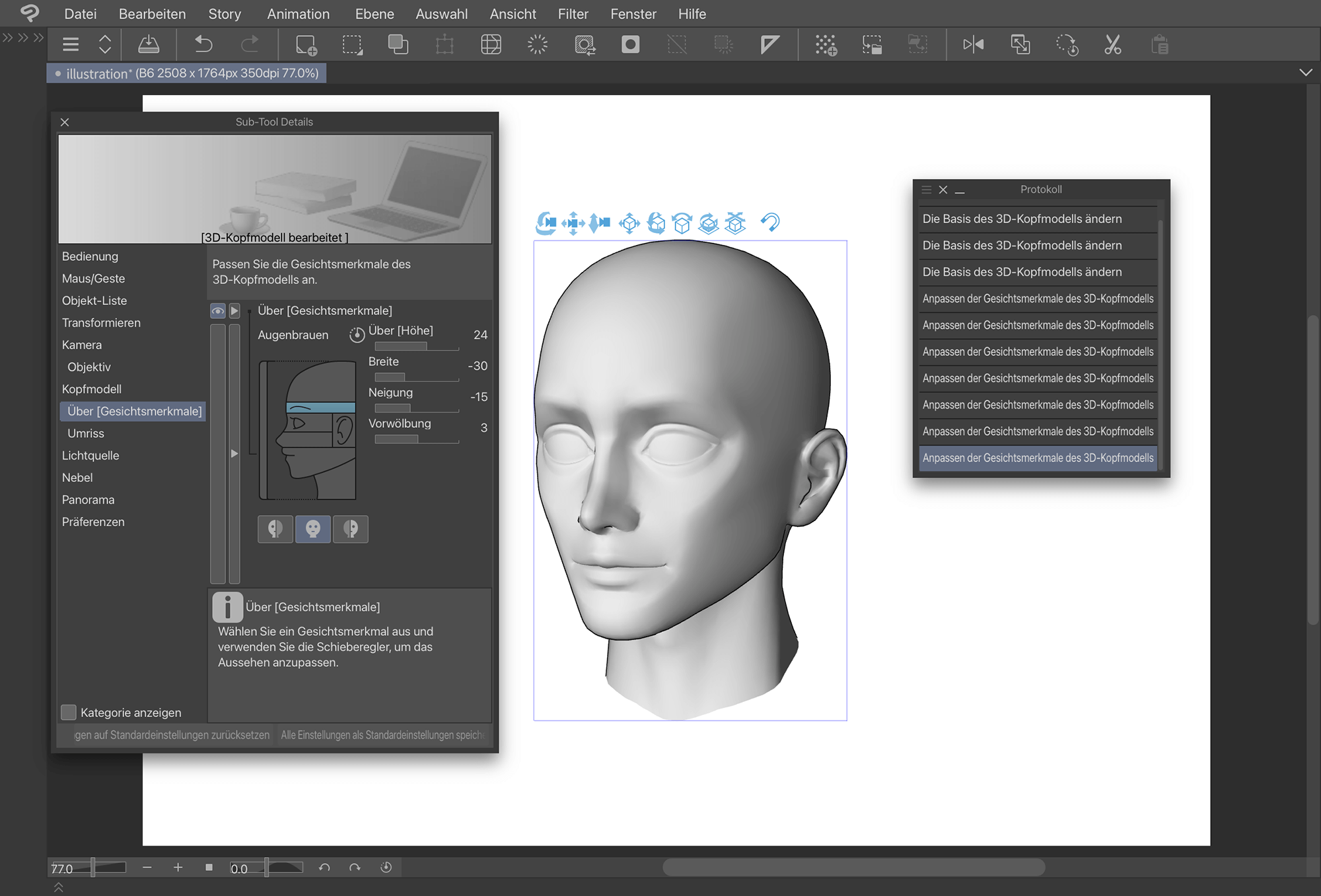Click the Save document icon
Viewport: 1321px width, 896px height.
149,44
